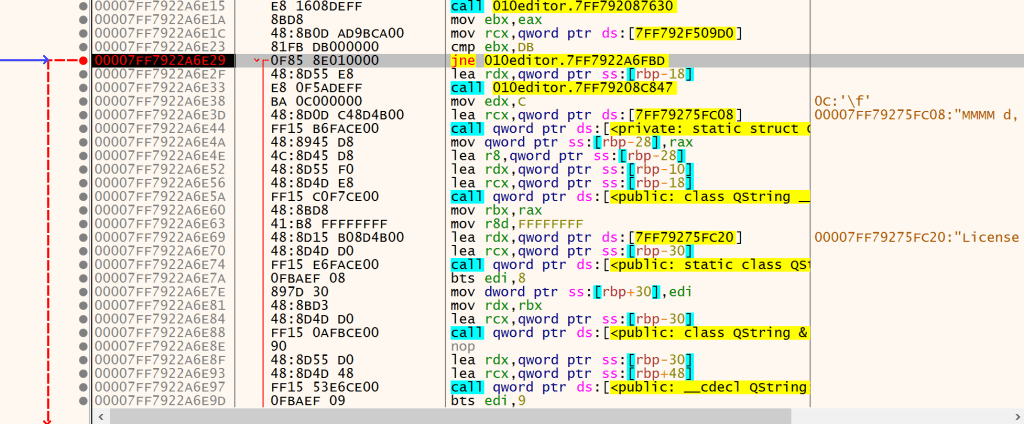This screenshot has width=1024, height=424.
Task: Click the call to private: static struct
Action: coord(630,129)
